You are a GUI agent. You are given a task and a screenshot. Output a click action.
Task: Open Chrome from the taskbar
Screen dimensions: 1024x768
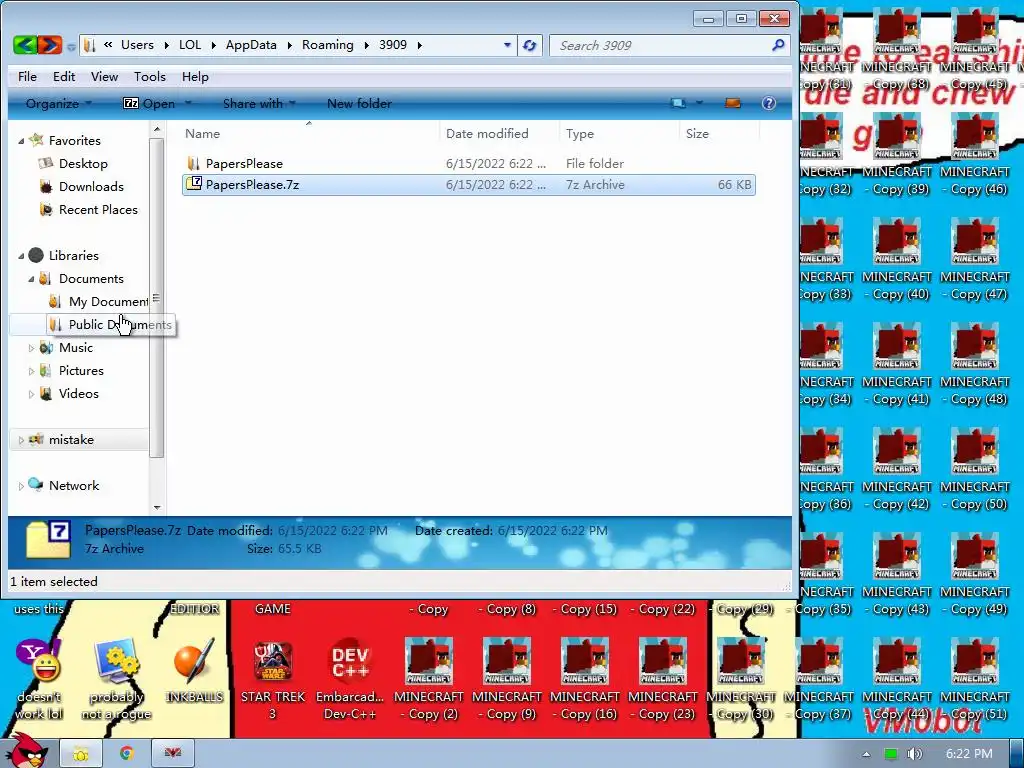126,754
